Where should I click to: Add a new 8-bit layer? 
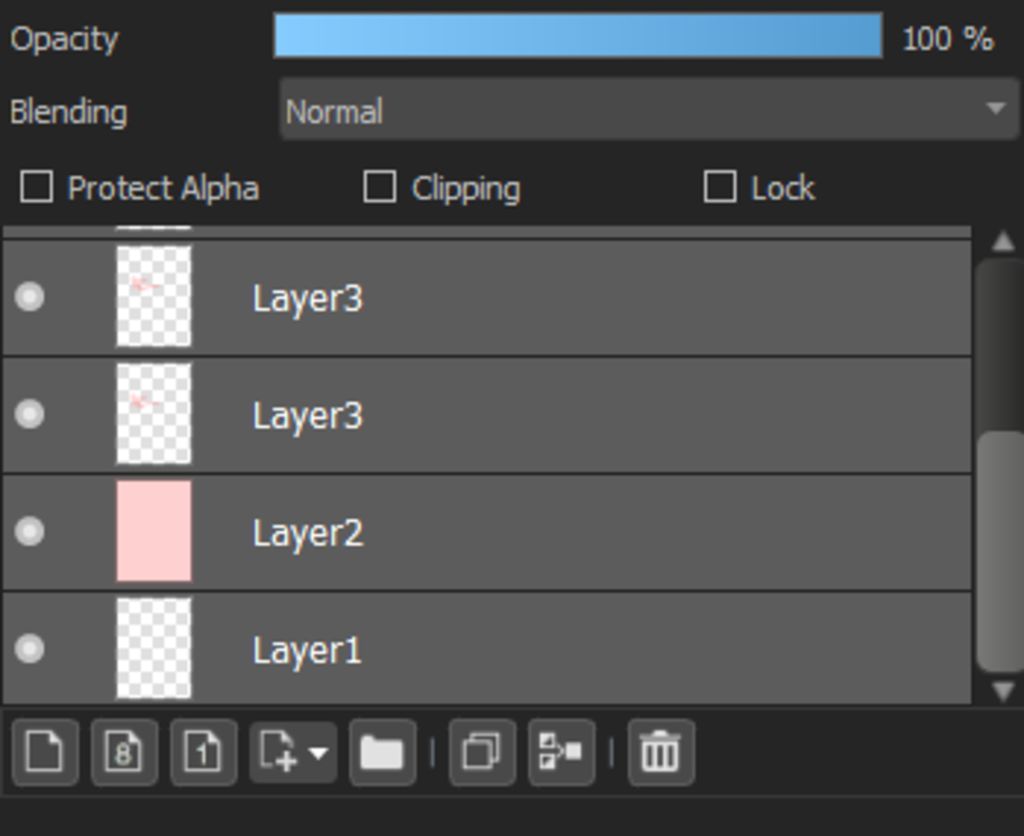124,752
